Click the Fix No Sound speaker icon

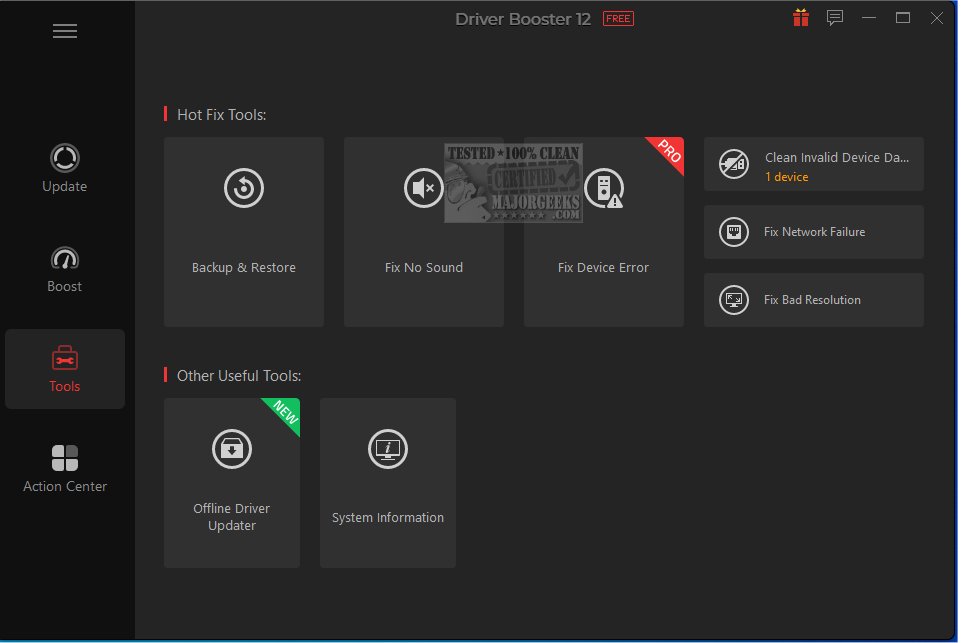(424, 188)
